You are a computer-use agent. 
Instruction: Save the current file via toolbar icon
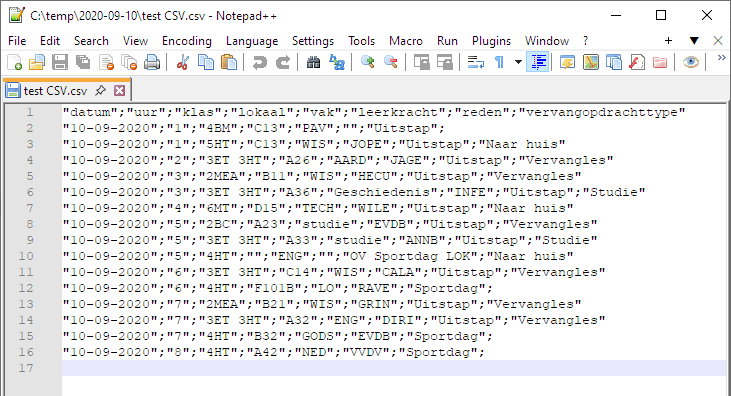point(60,62)
